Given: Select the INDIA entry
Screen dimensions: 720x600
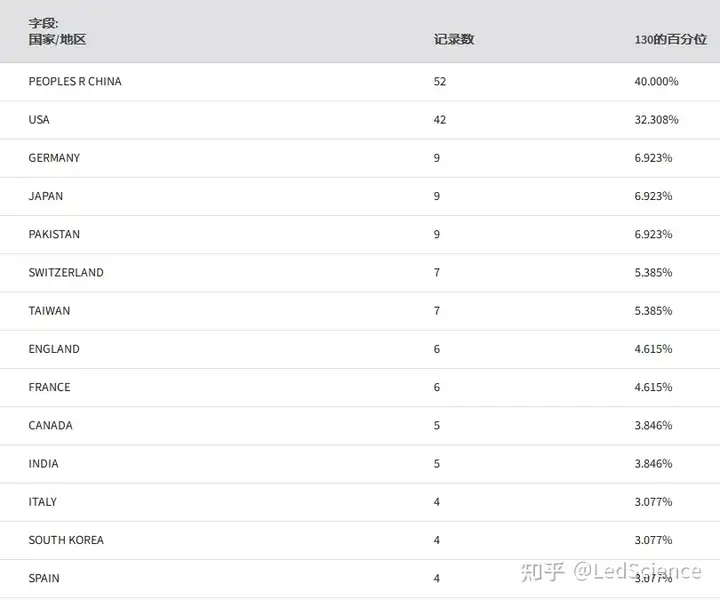Looking at the screenshot, I should tap(43, 464).
